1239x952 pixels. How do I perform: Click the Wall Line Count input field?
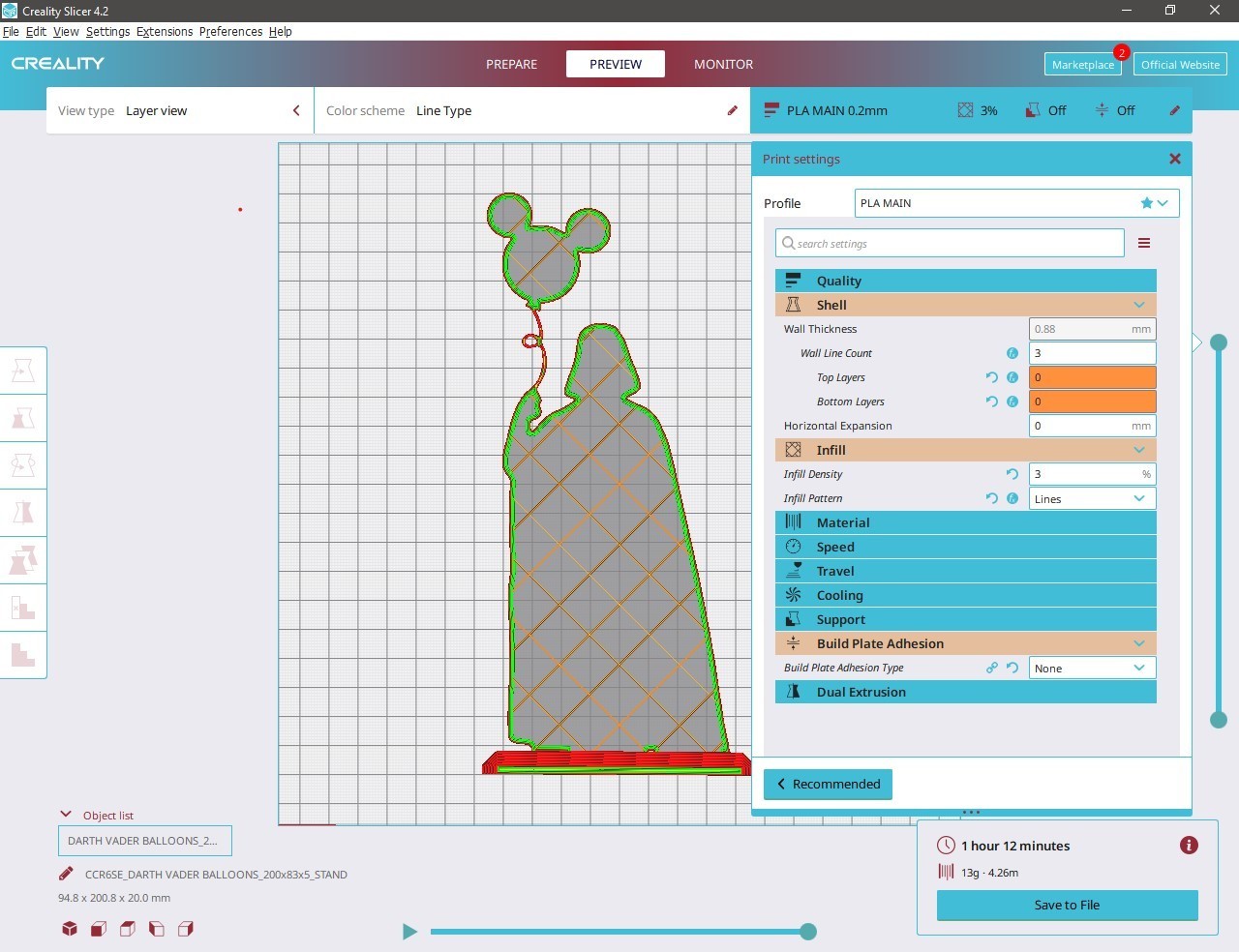tap(1092, 353)
